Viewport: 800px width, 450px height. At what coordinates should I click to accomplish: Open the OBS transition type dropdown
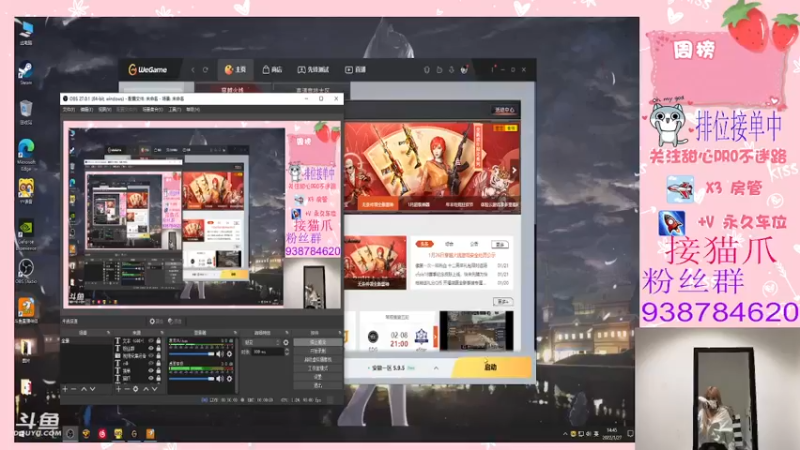(x=261, y=342)
